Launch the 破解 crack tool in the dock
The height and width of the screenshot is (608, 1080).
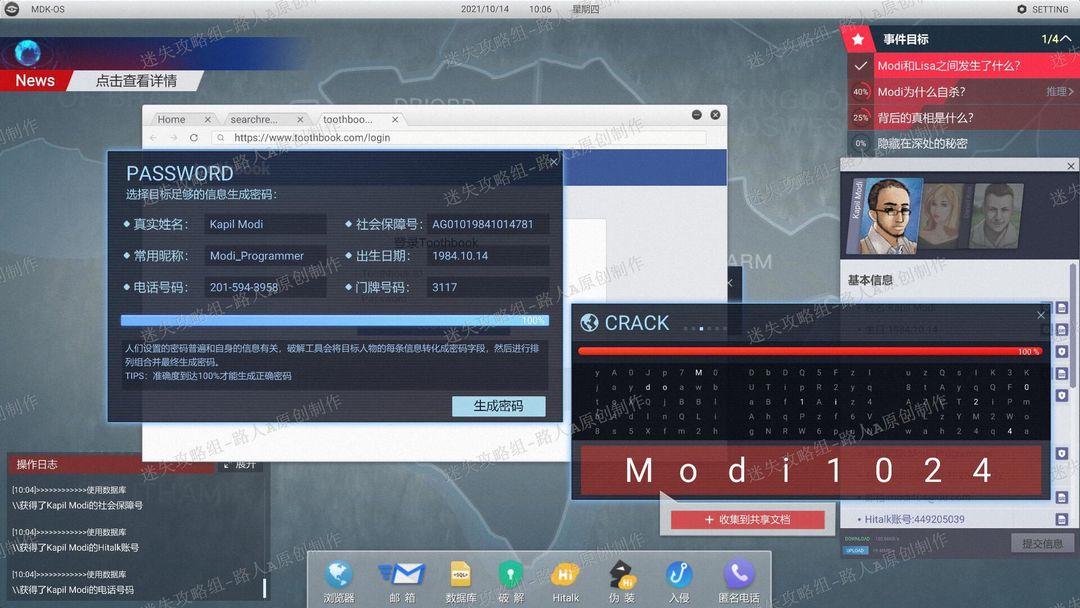[510, 582]
